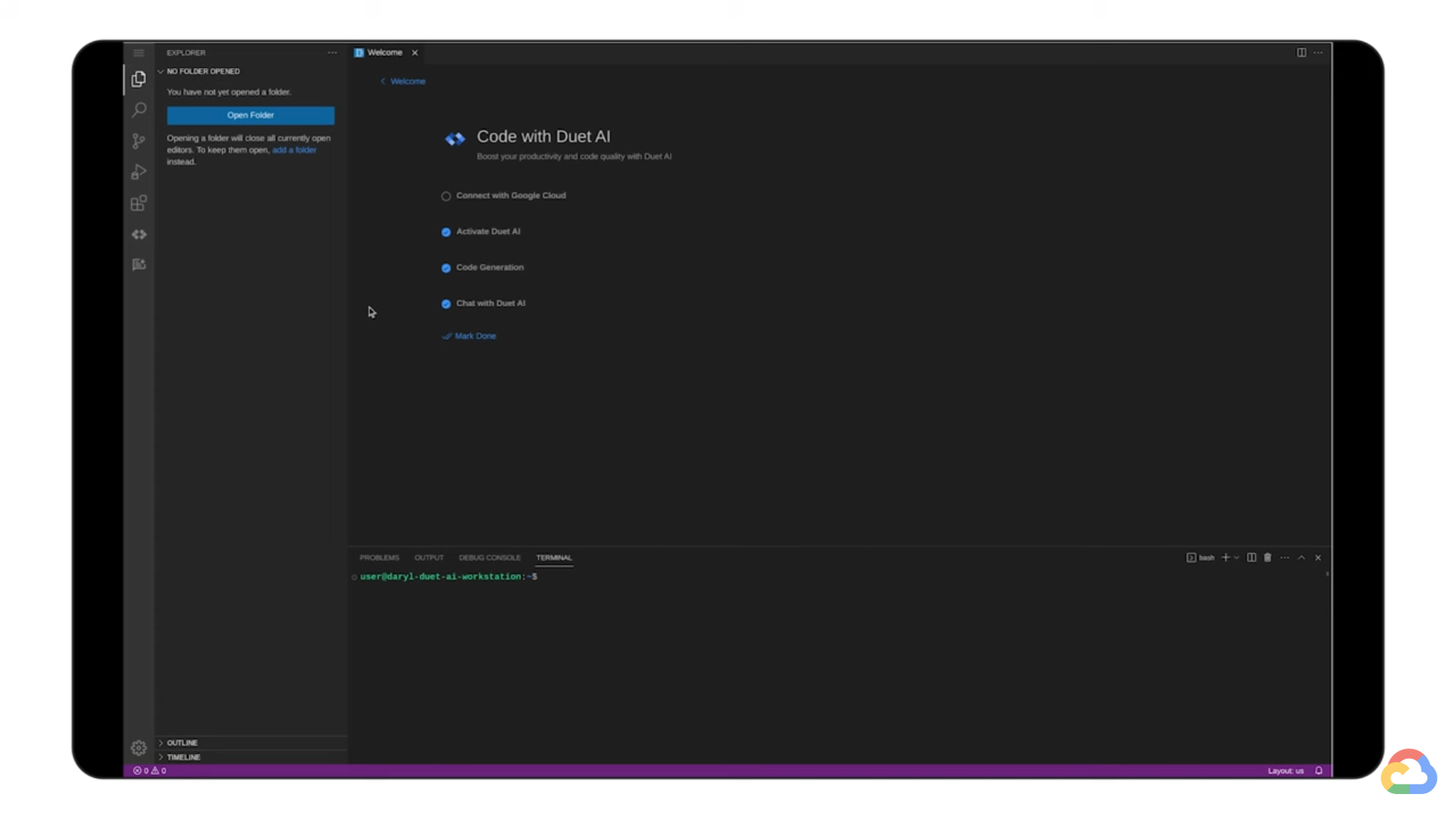
Task: Switch to the DEBUG CONSOLE tab
Action: click(x=490, y=557)
